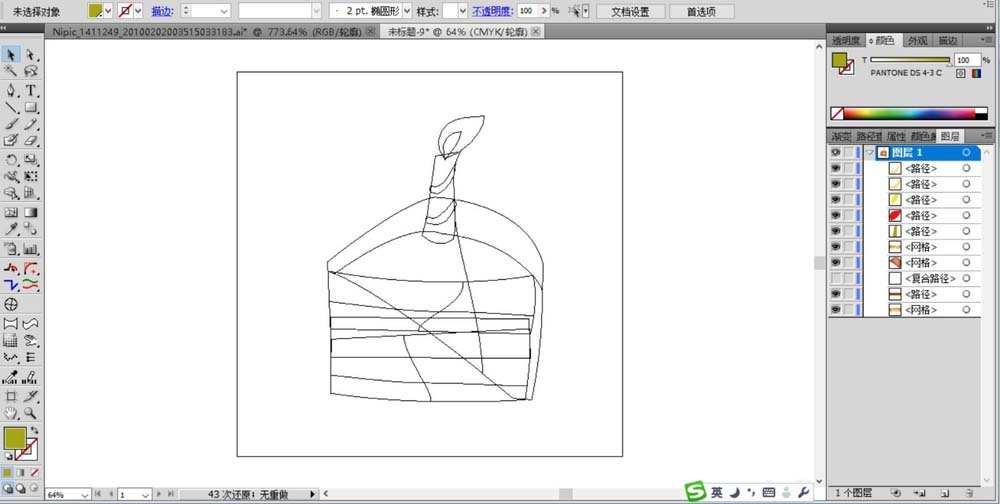Open the 外观 panel tab
The height and width of the screenshot is (504, 1000).
point(916,41)
